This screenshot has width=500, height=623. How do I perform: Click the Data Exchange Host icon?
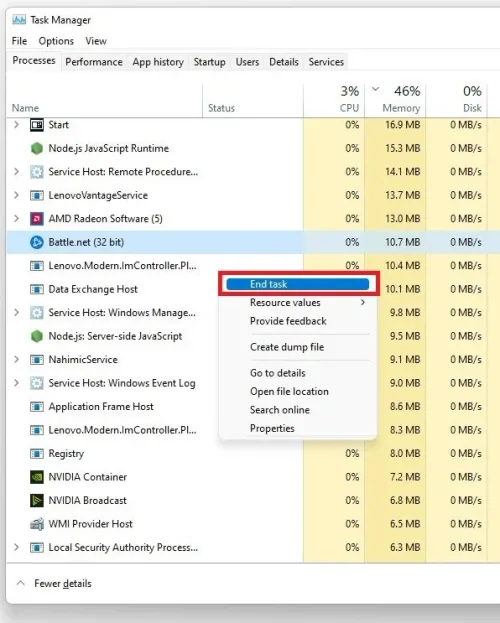coord(37,289)
